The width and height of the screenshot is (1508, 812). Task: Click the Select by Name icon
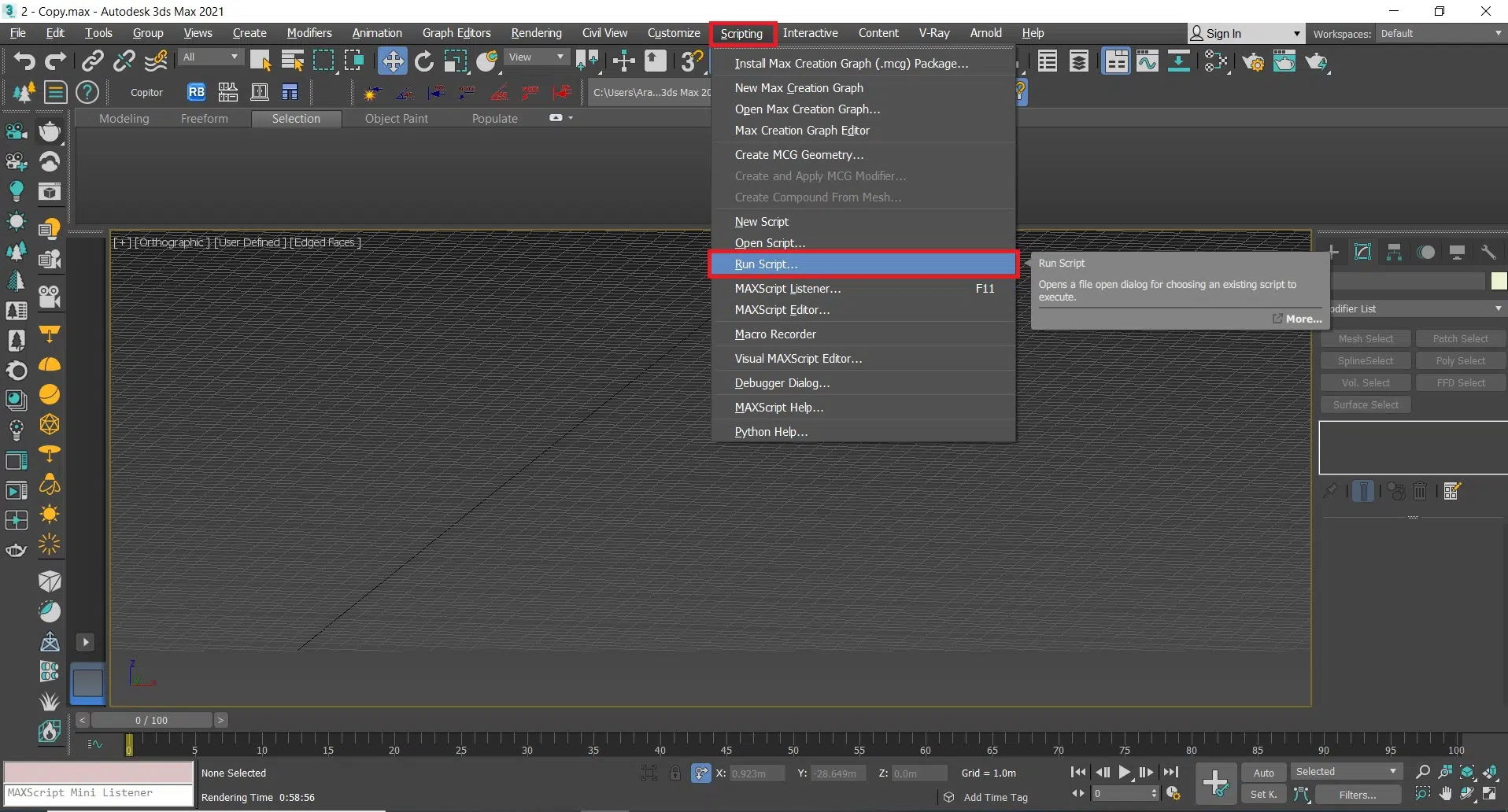pos(292,61)
